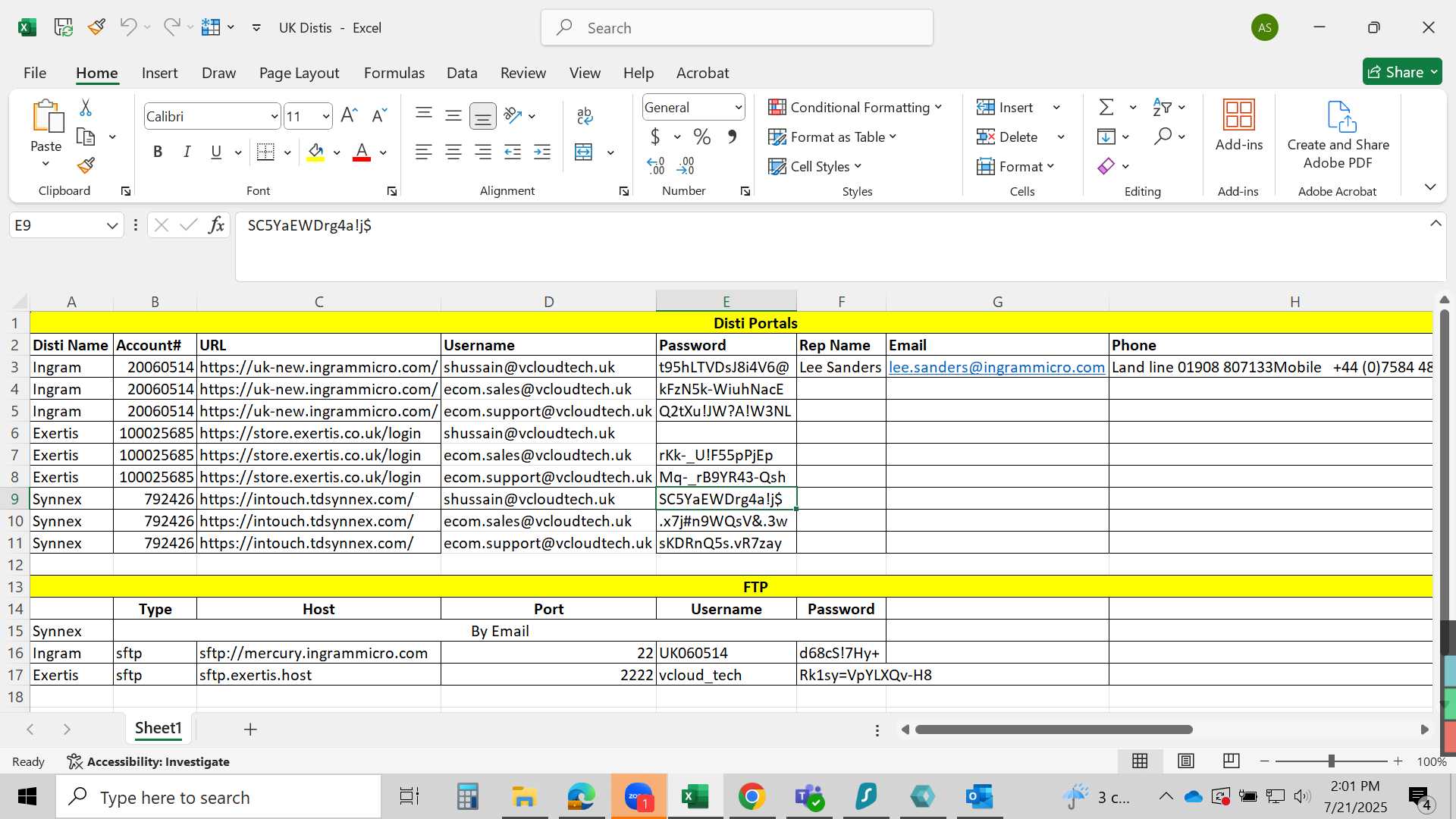Open the General number format dropdown
This screenshot has width=1456, height=819.
coord(738,108)
